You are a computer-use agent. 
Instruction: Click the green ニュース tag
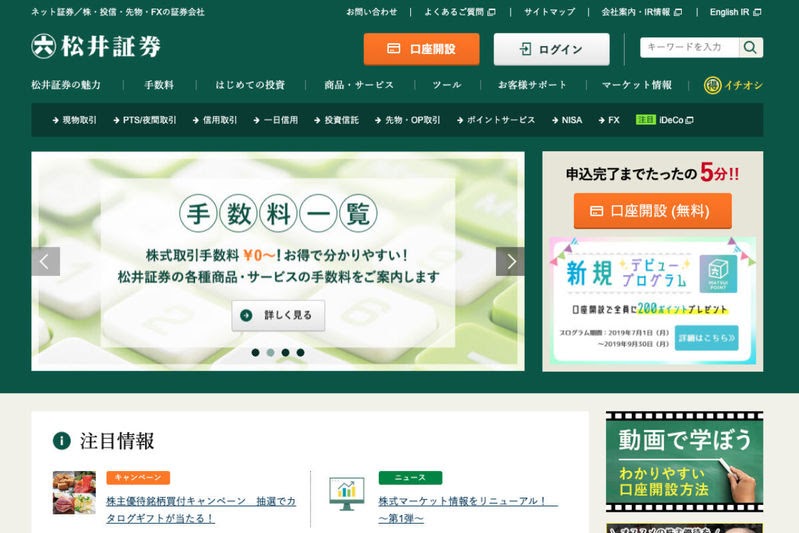point(410,477)
